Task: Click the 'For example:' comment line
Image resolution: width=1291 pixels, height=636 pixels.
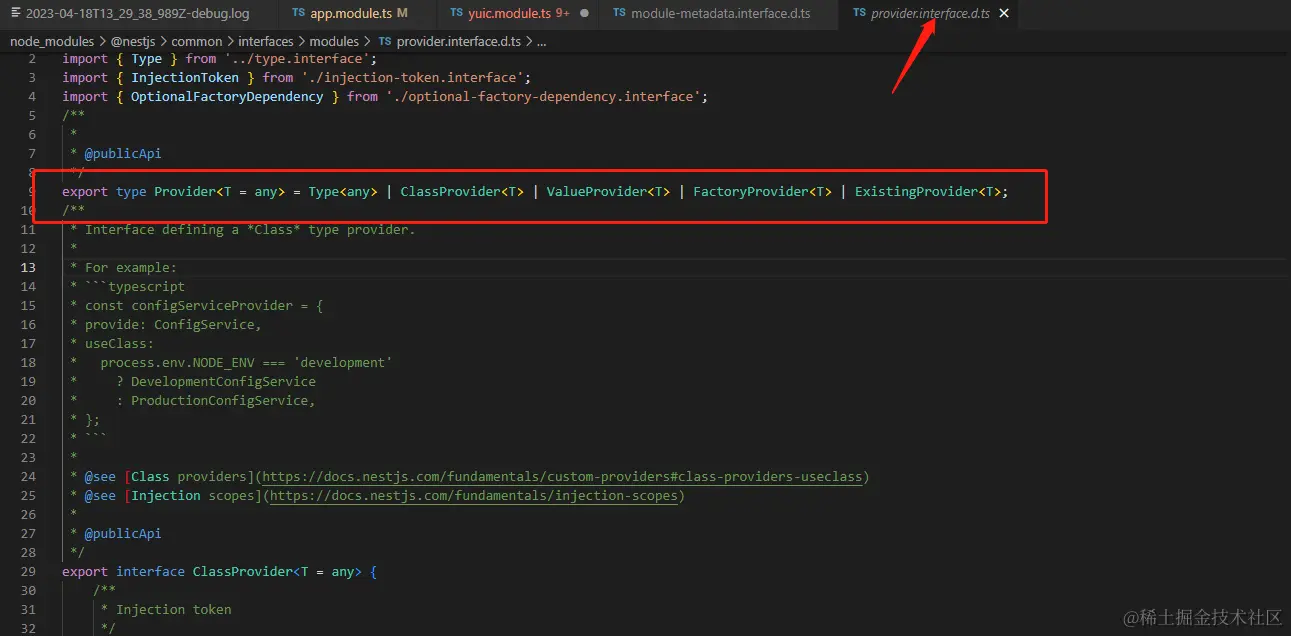Action: [x=131, y=268]
